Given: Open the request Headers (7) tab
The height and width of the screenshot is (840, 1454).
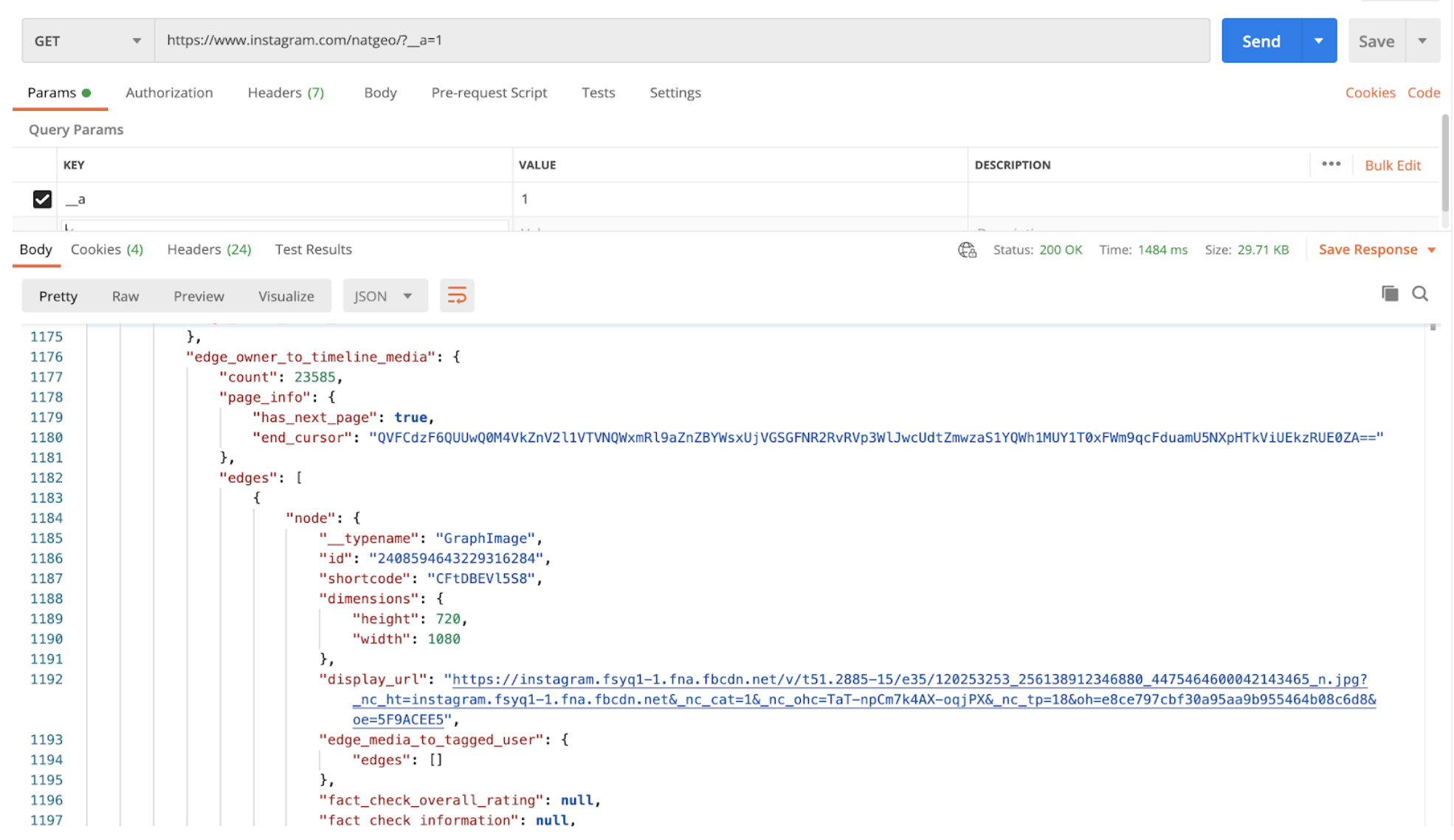Looking at the screenshot, I should point(286,93).
